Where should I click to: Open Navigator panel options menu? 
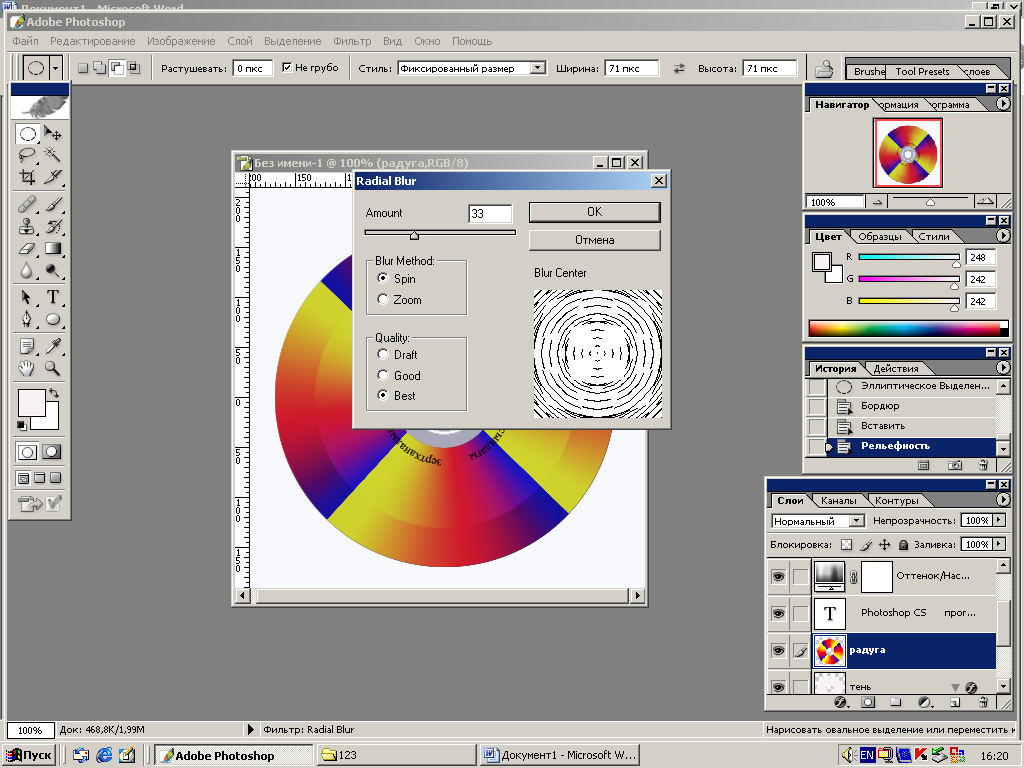pos(1002,104)
